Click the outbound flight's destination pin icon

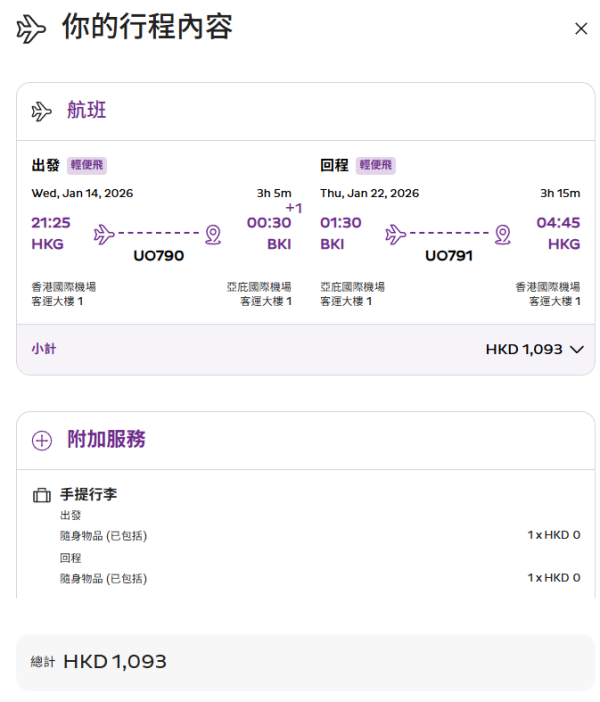pyautogui.click(x=212, y=234)
